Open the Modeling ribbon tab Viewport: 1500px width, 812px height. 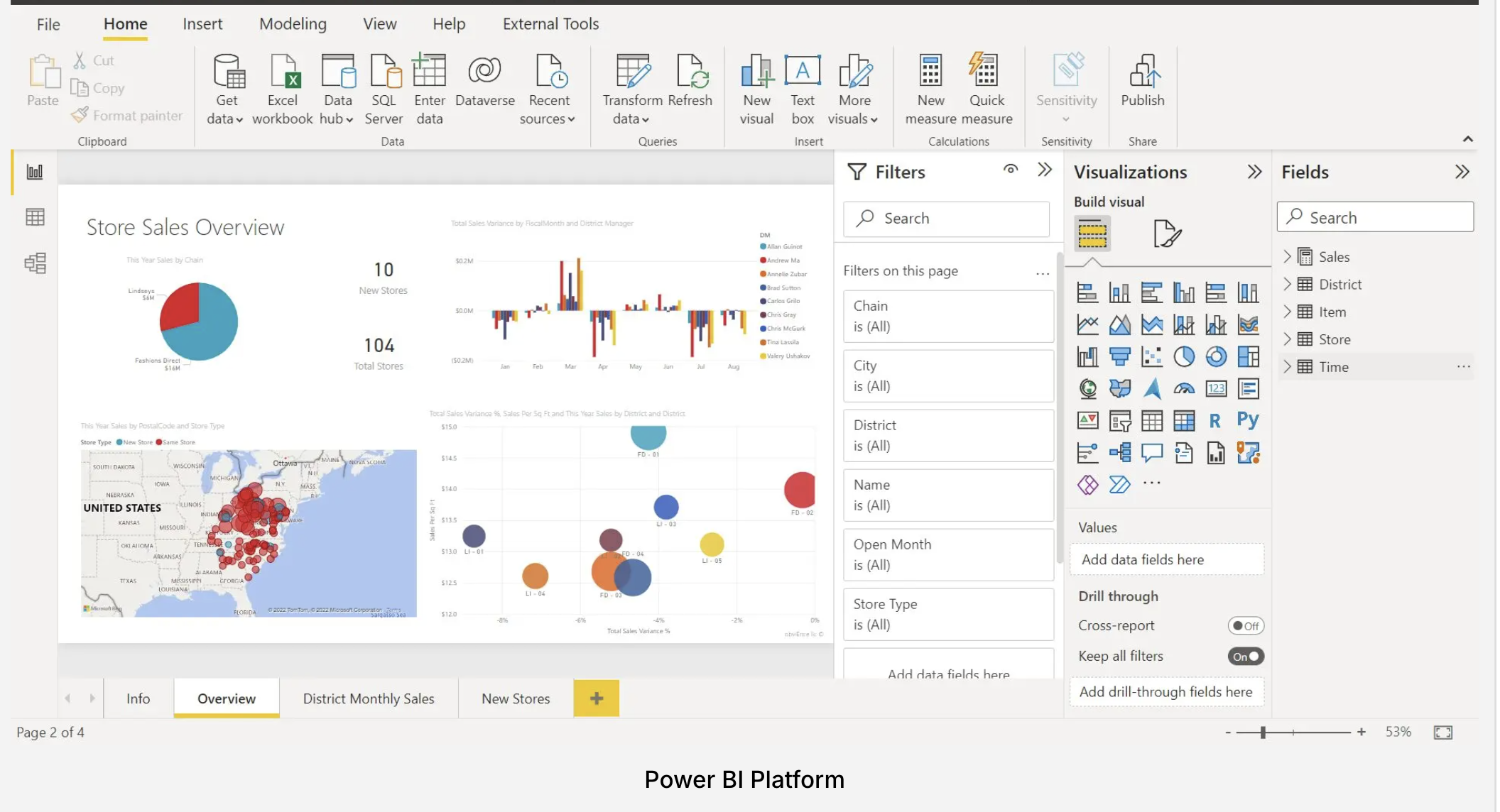click(x=293, y=24)
